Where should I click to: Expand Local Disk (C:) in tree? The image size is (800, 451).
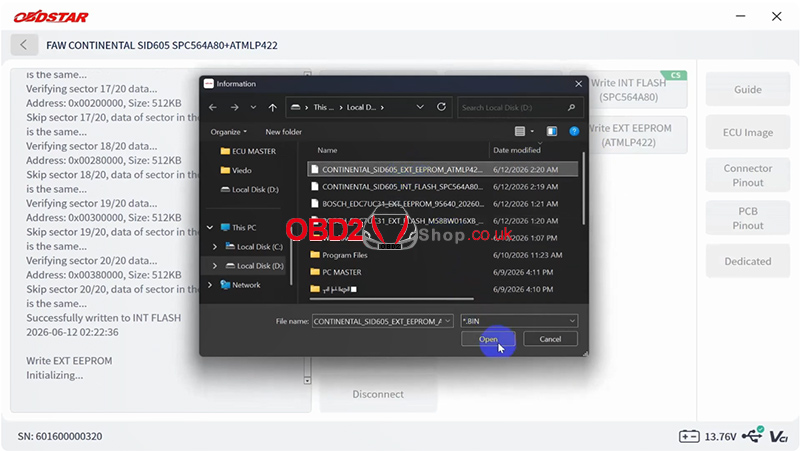click(x=215, y=246)
